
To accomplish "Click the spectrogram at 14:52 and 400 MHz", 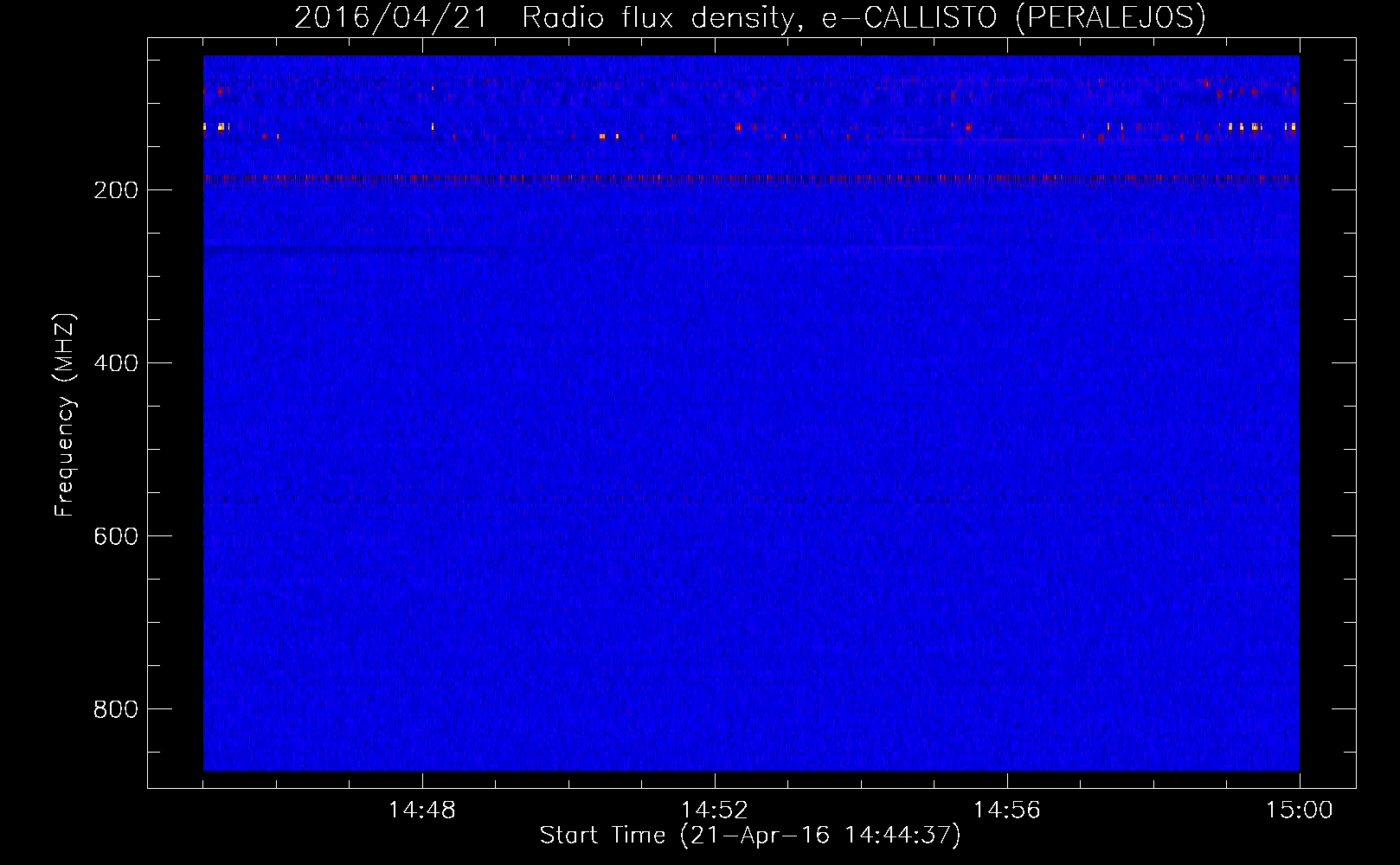I will pos(715,362).
